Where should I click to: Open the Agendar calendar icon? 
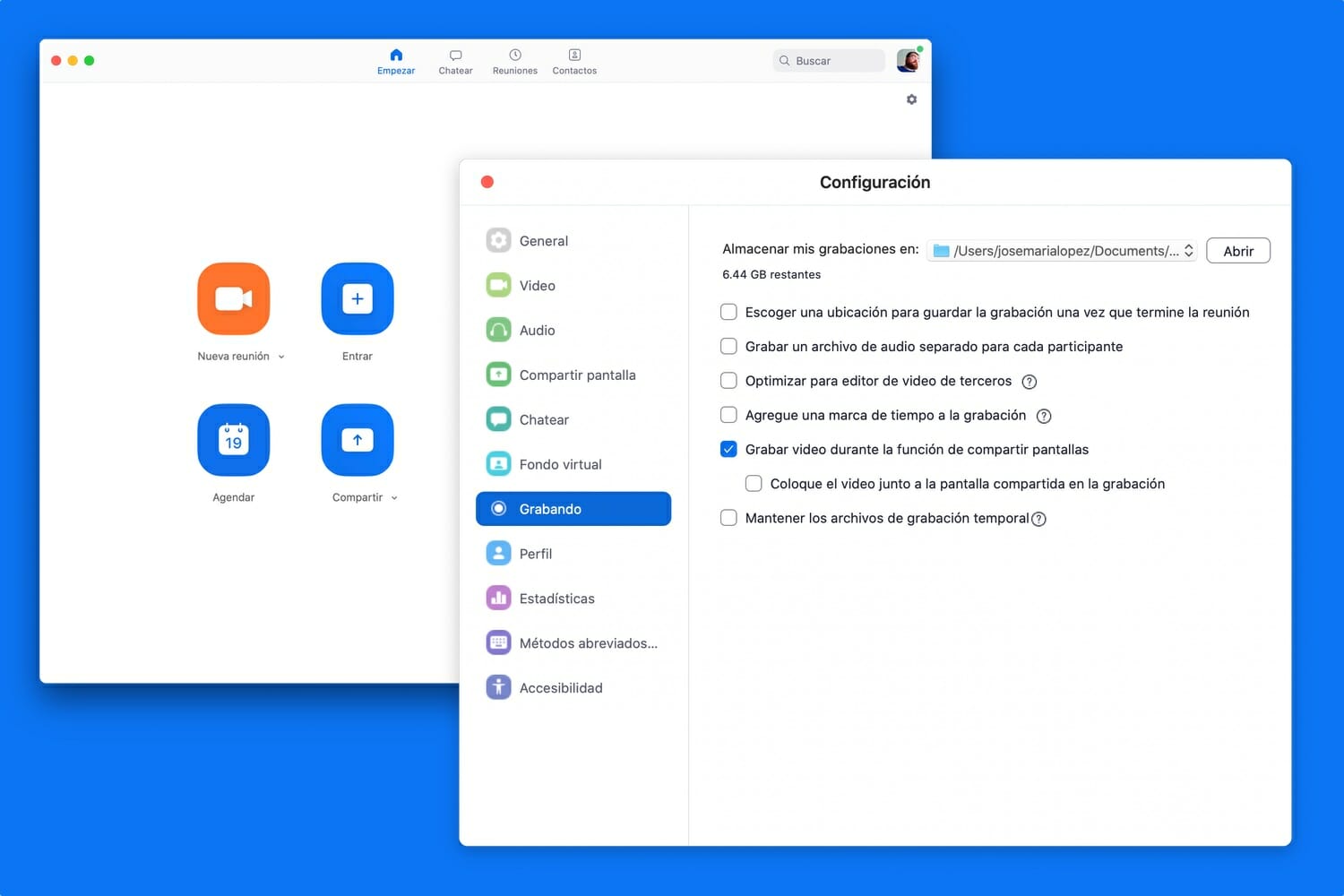point(233,440)
